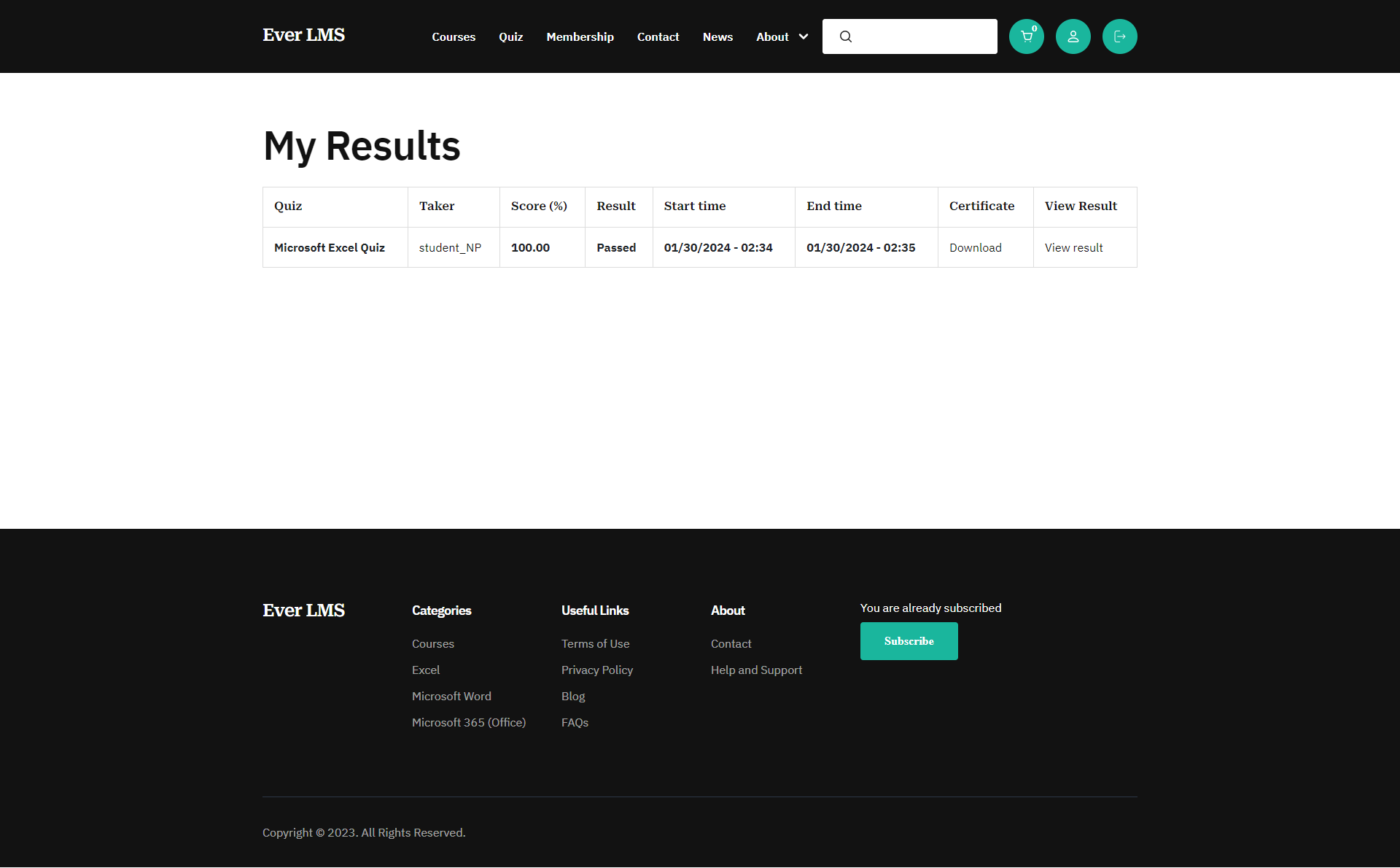Screen dimensions: 1400x868
Task: Open the News menu item
Action: 717,36
